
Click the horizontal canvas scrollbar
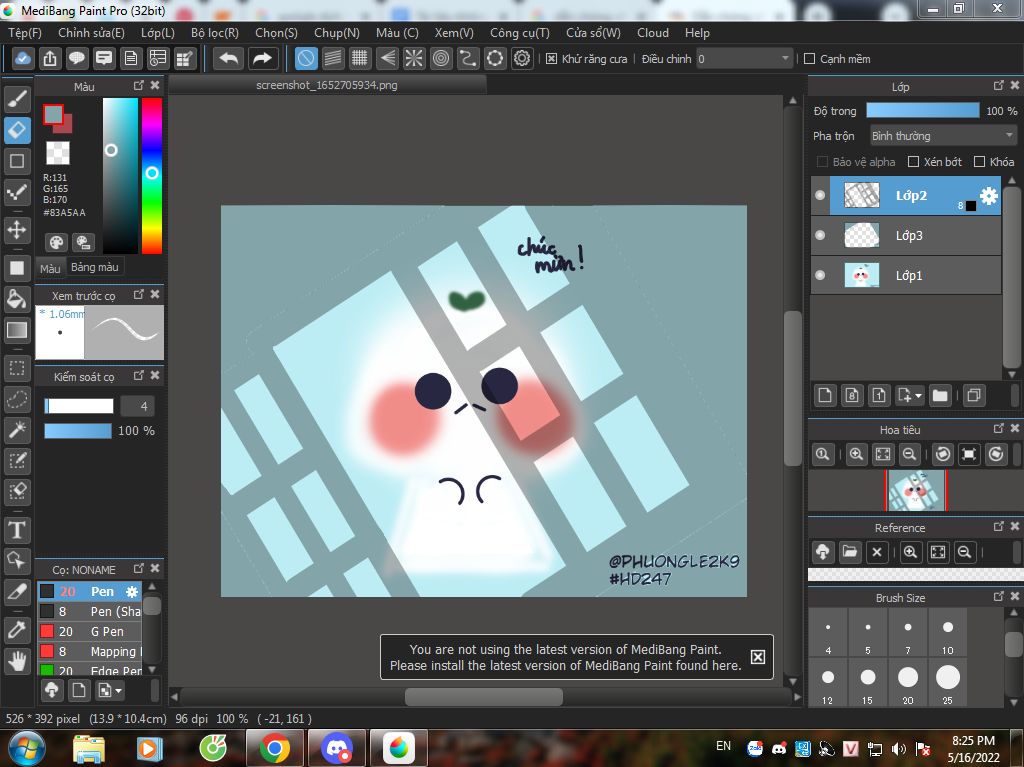click(484, 697)
